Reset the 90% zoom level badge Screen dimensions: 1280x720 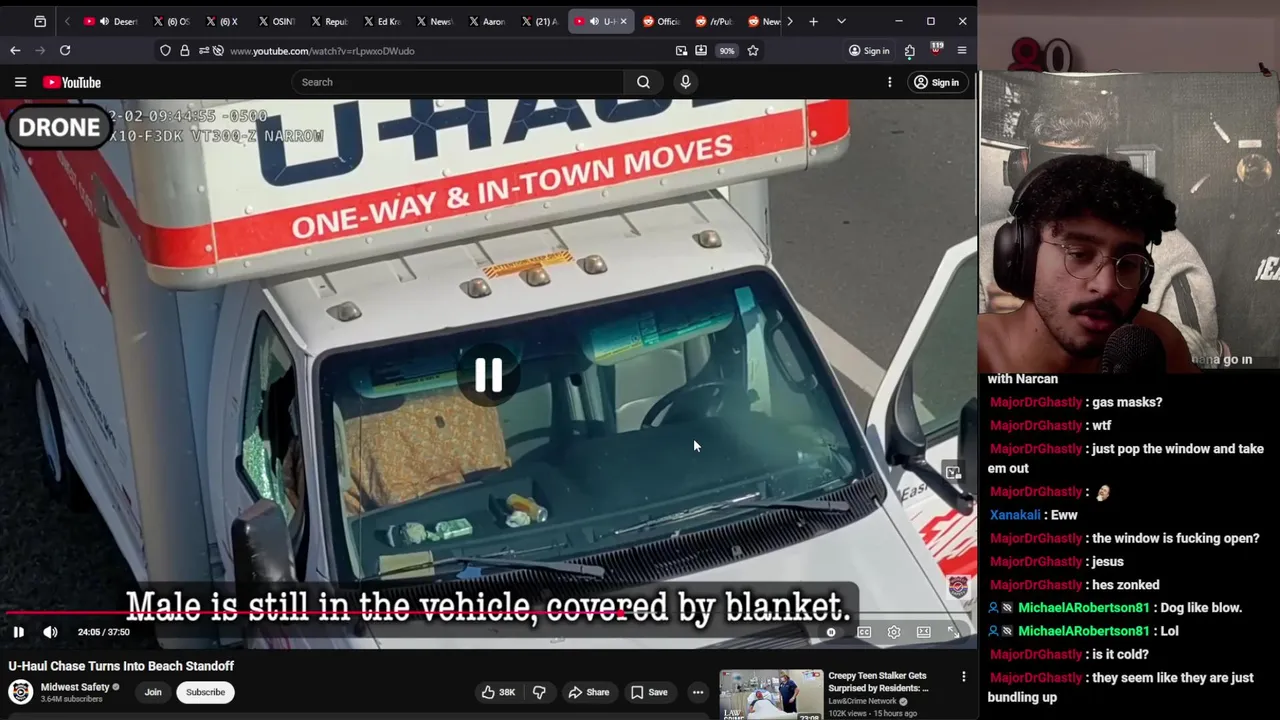click(727, 50)
